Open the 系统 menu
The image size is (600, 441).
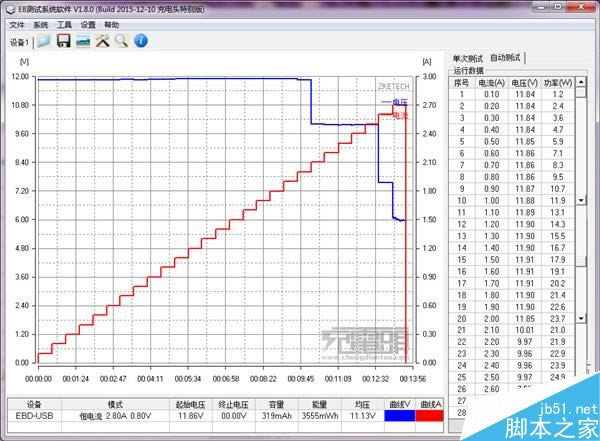[40, 24]
